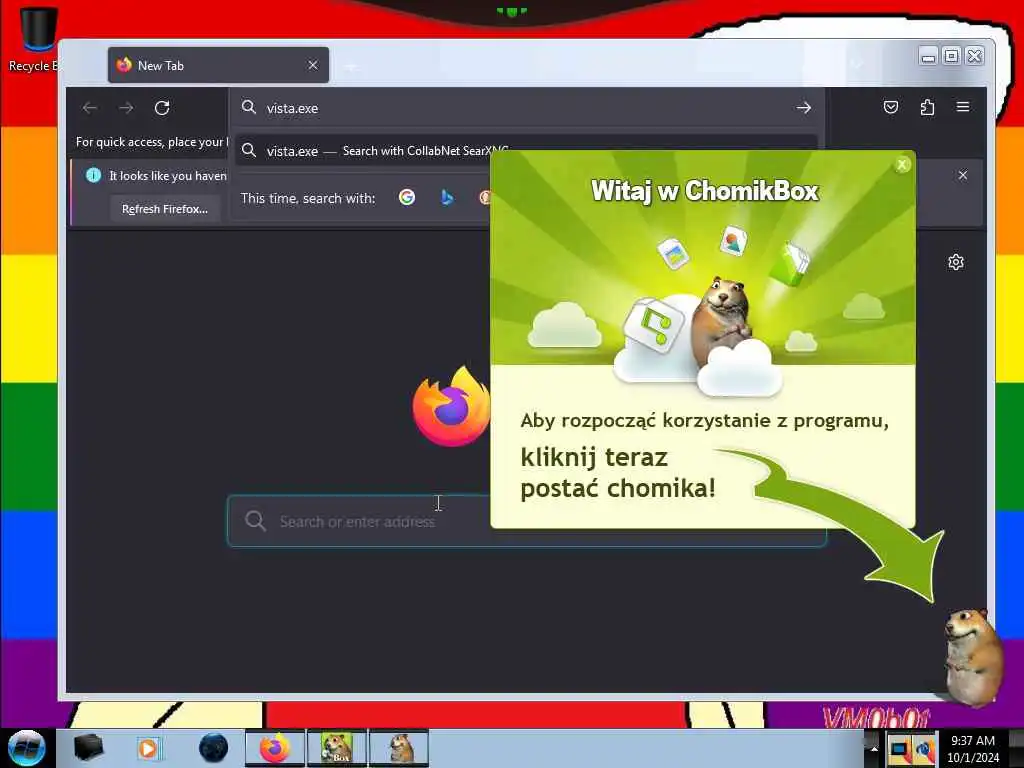
Task: Click the taskbar clock showing 9:37 AM
Action: (x=973, y=748)
